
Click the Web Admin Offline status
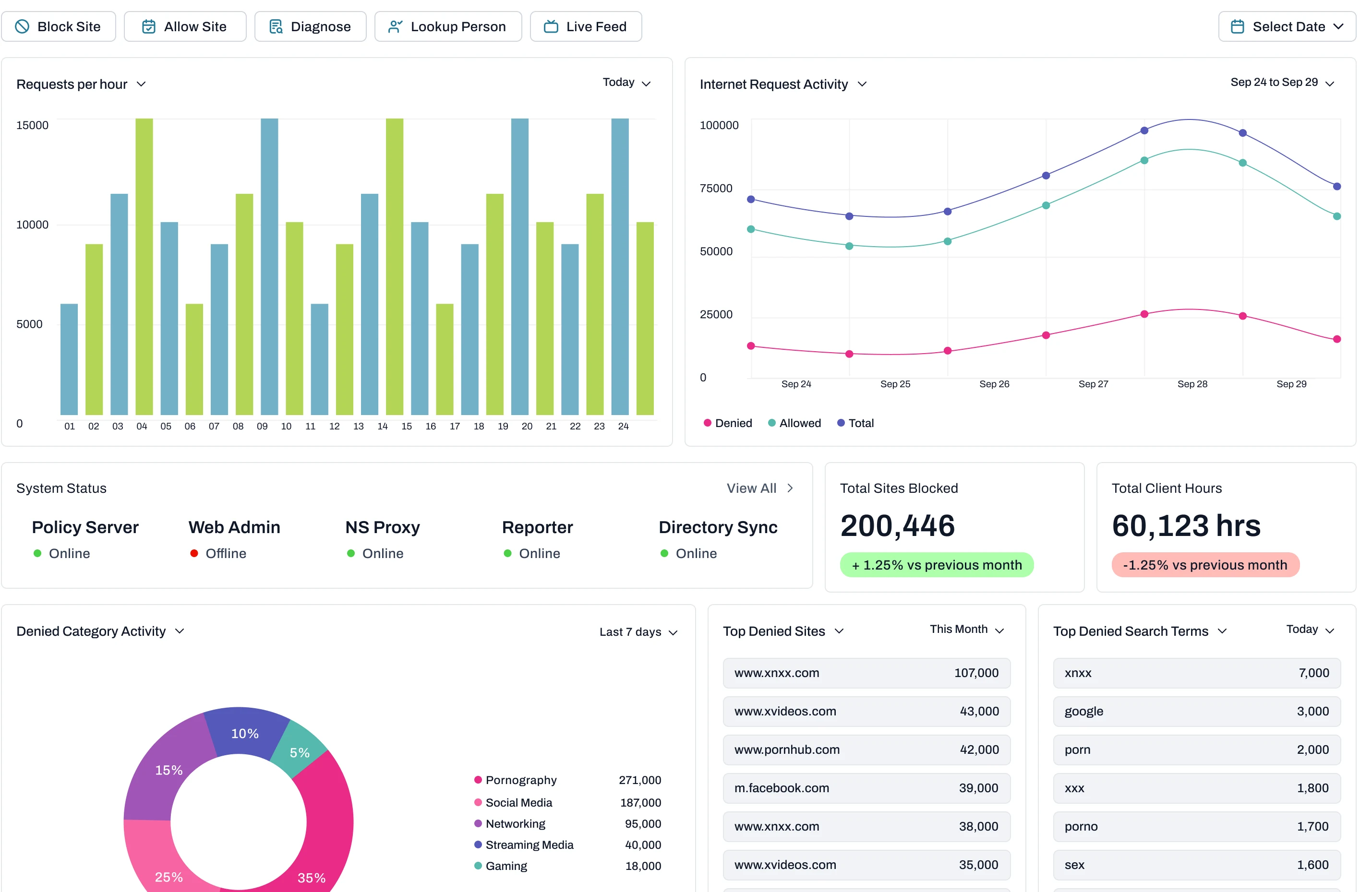click(219, 554)
